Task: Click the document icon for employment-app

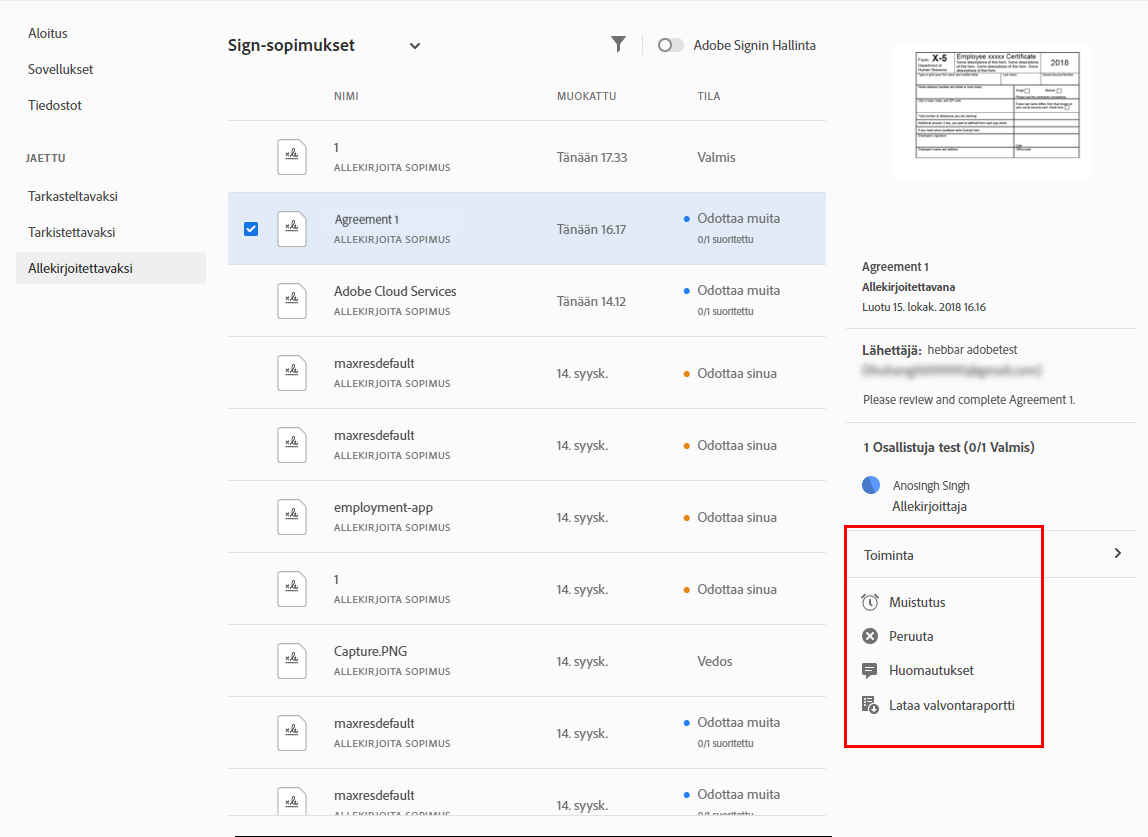Action: click(291, 517)
